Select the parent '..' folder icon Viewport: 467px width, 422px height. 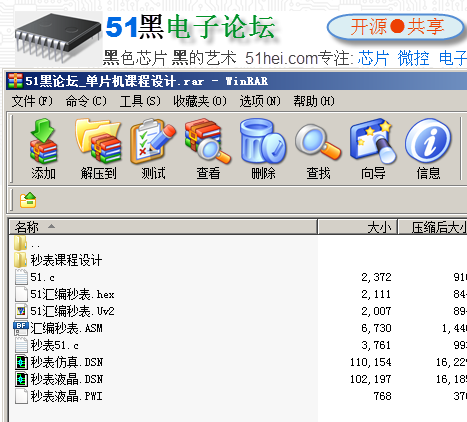(x=20, y=243)
